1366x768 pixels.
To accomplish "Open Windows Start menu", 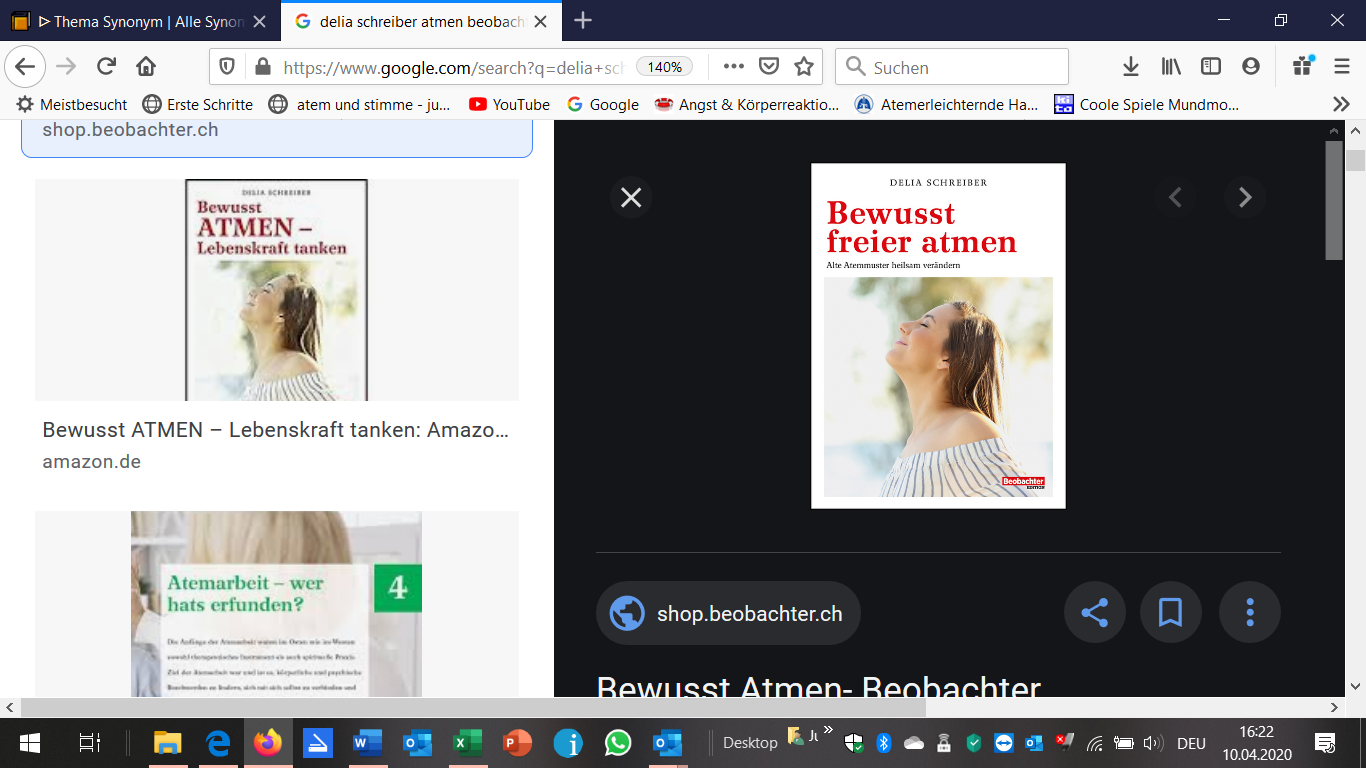I will [29, 743].
